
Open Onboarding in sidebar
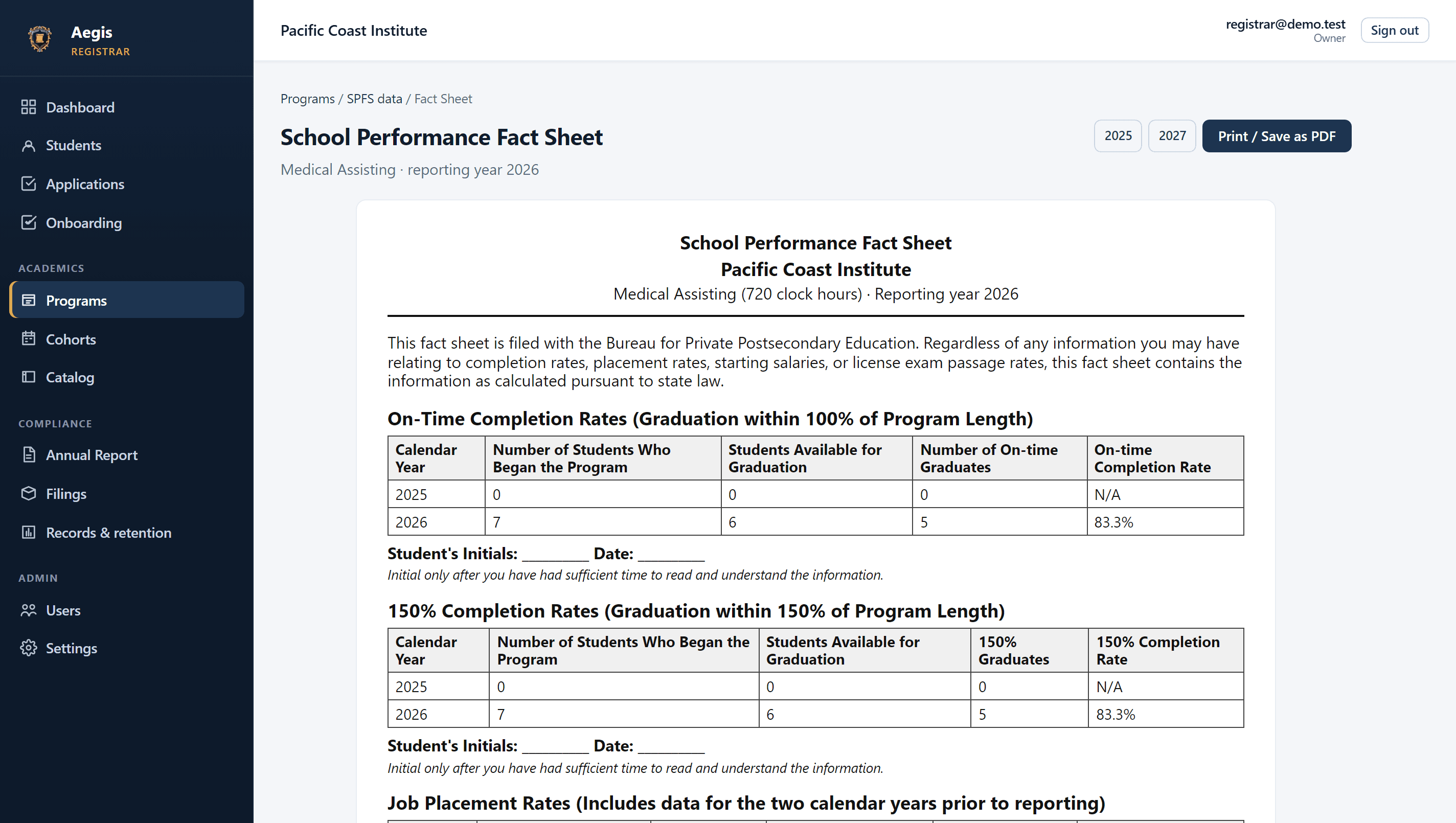(x=84, y=223)
